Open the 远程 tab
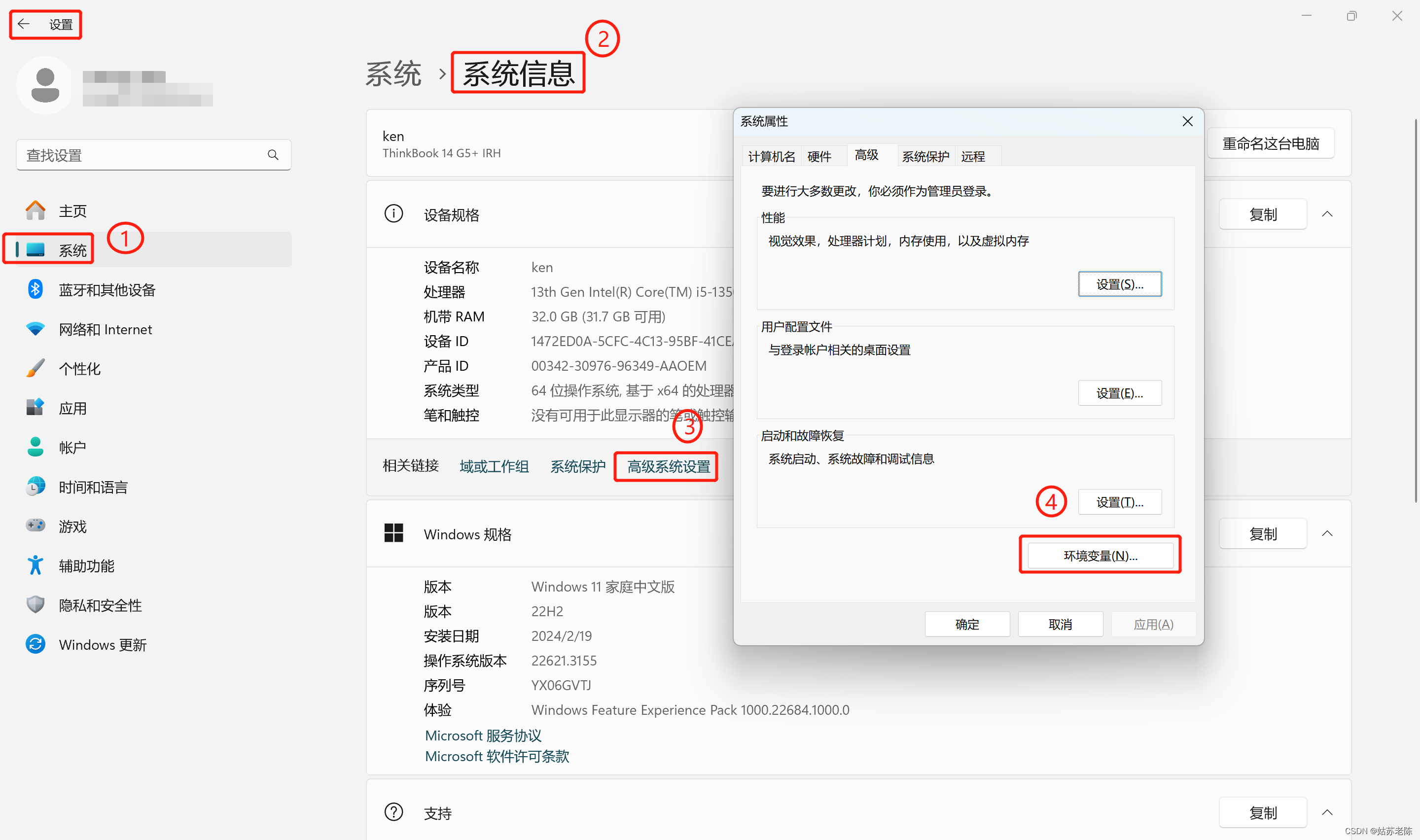Image resolution: width=1420 pixels, height=840 pixels. (972, 157)
